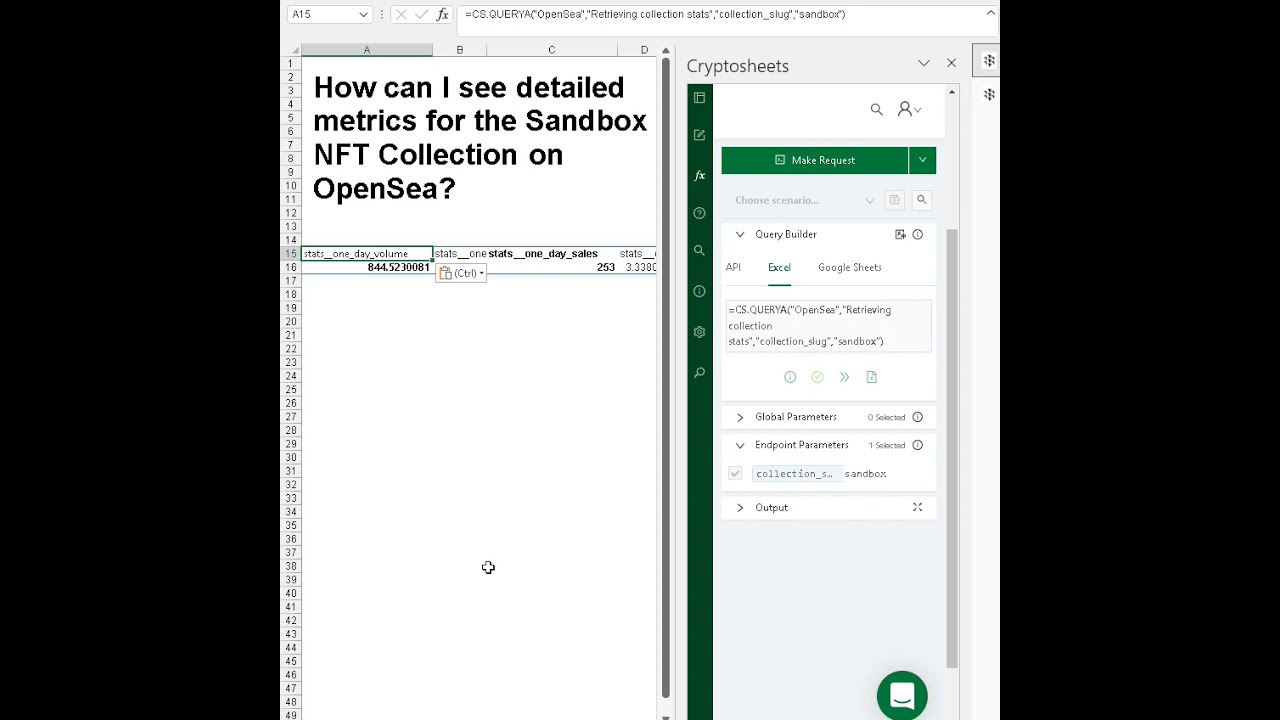Click the second Cryptosheets add-in icon on right strip
The height and width of the screenshot is (720, 1280).
coord(988,95)
